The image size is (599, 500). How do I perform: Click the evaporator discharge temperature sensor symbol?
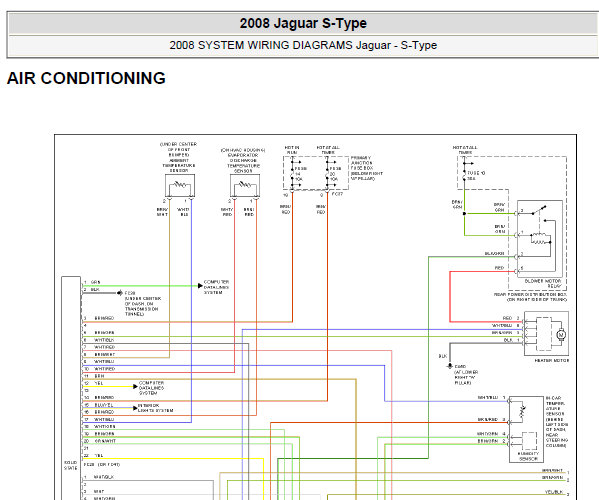pyautogui.click(x=245, y=186)
